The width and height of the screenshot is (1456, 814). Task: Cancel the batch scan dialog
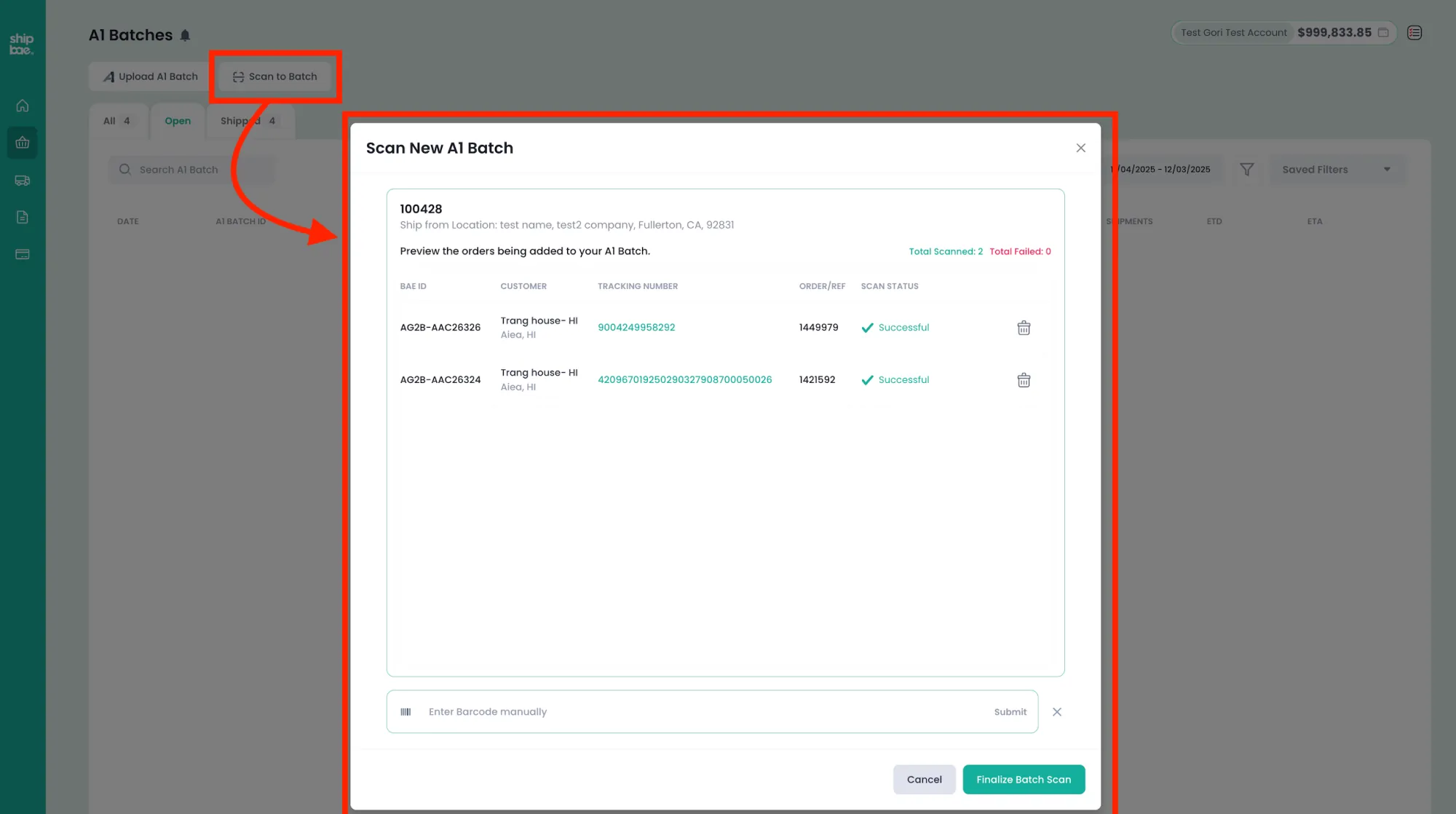pos(924,779)
